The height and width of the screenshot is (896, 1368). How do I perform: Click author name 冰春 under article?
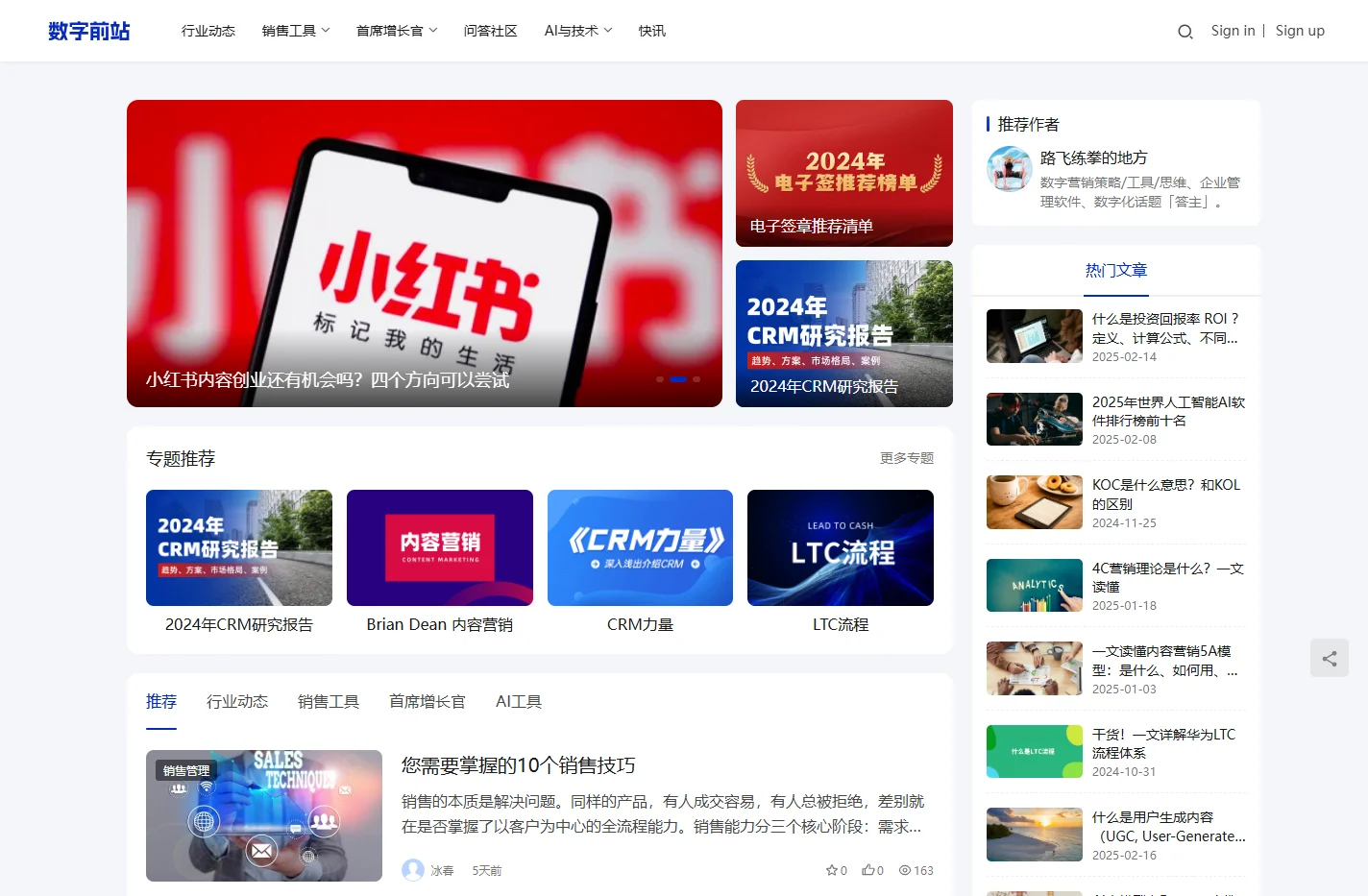click(442, 871)
